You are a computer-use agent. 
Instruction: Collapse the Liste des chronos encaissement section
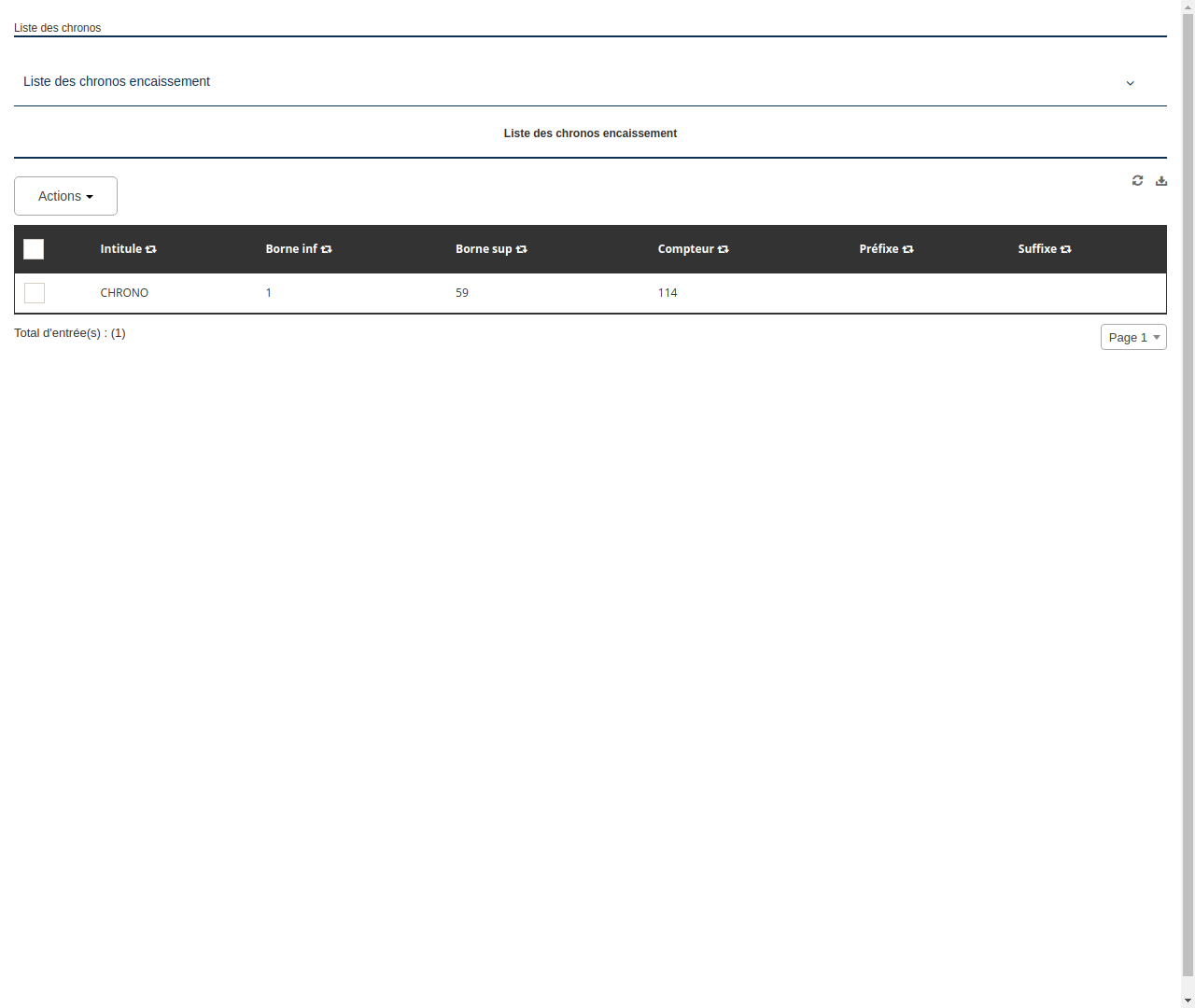1130,83
